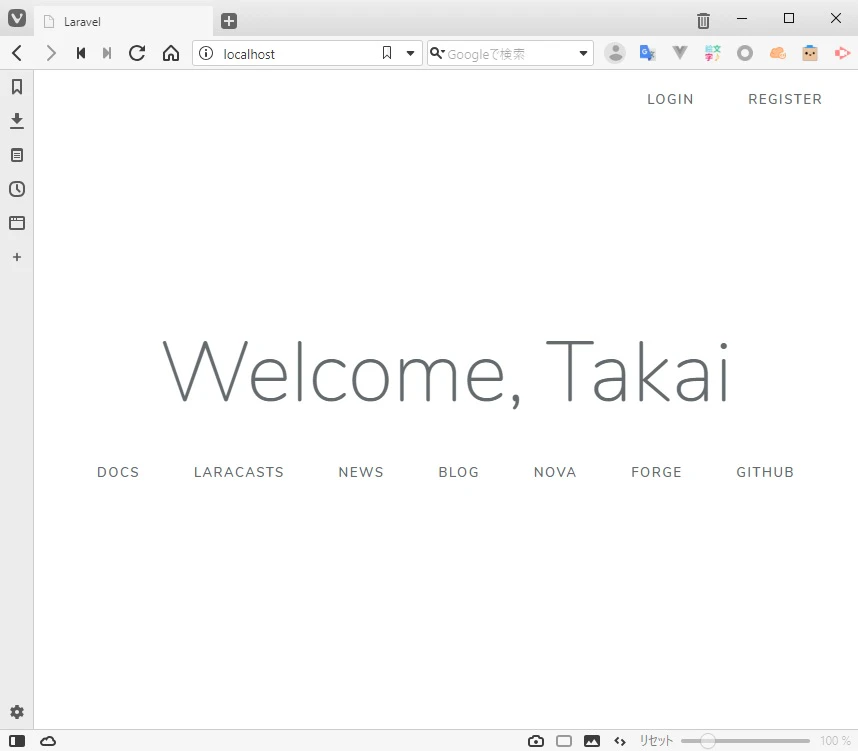Capture the page with camera icon
This screenshot has width=858, height=751.
536,741
